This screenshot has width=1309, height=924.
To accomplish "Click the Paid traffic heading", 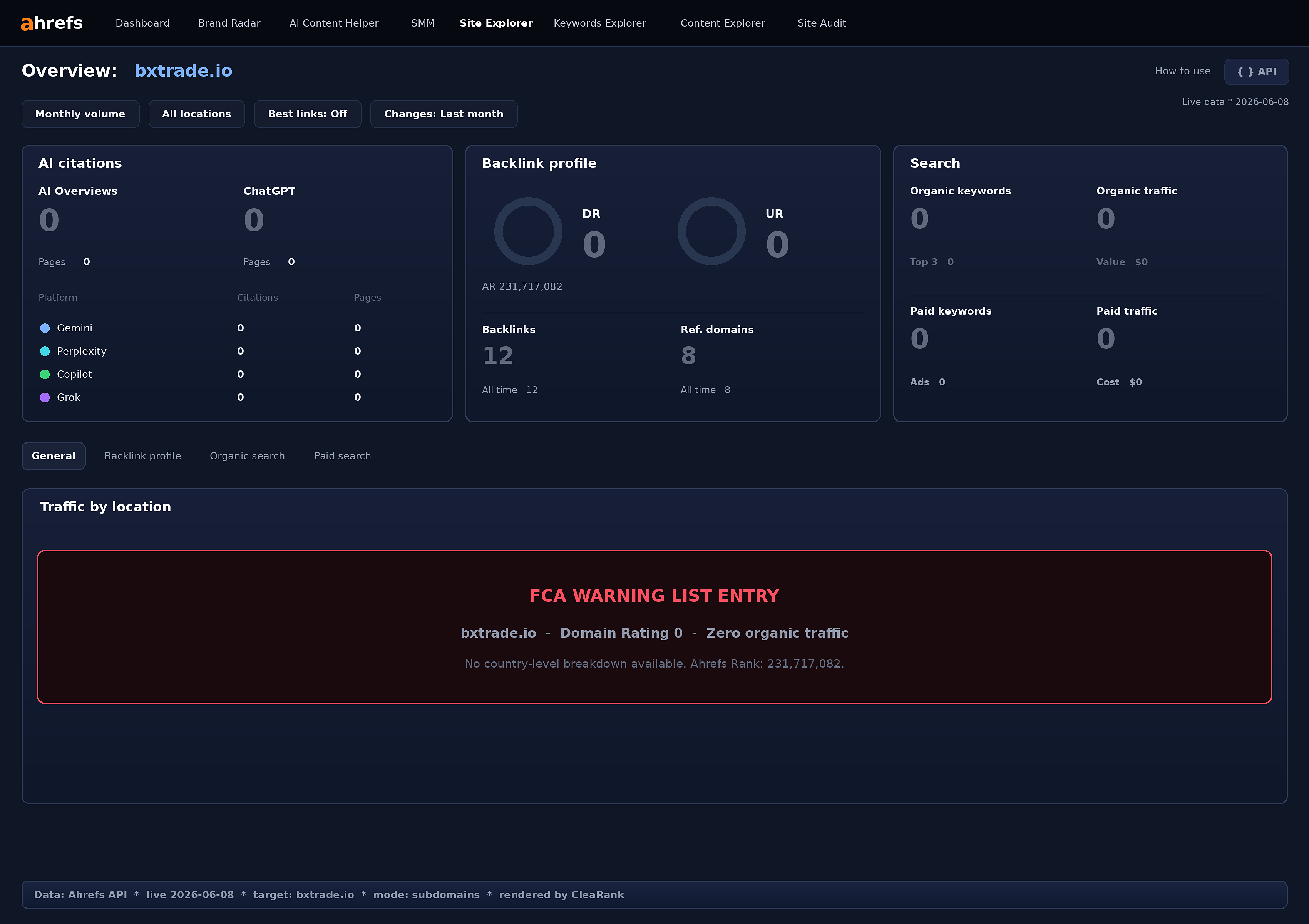I will [x=1127, y=311].
